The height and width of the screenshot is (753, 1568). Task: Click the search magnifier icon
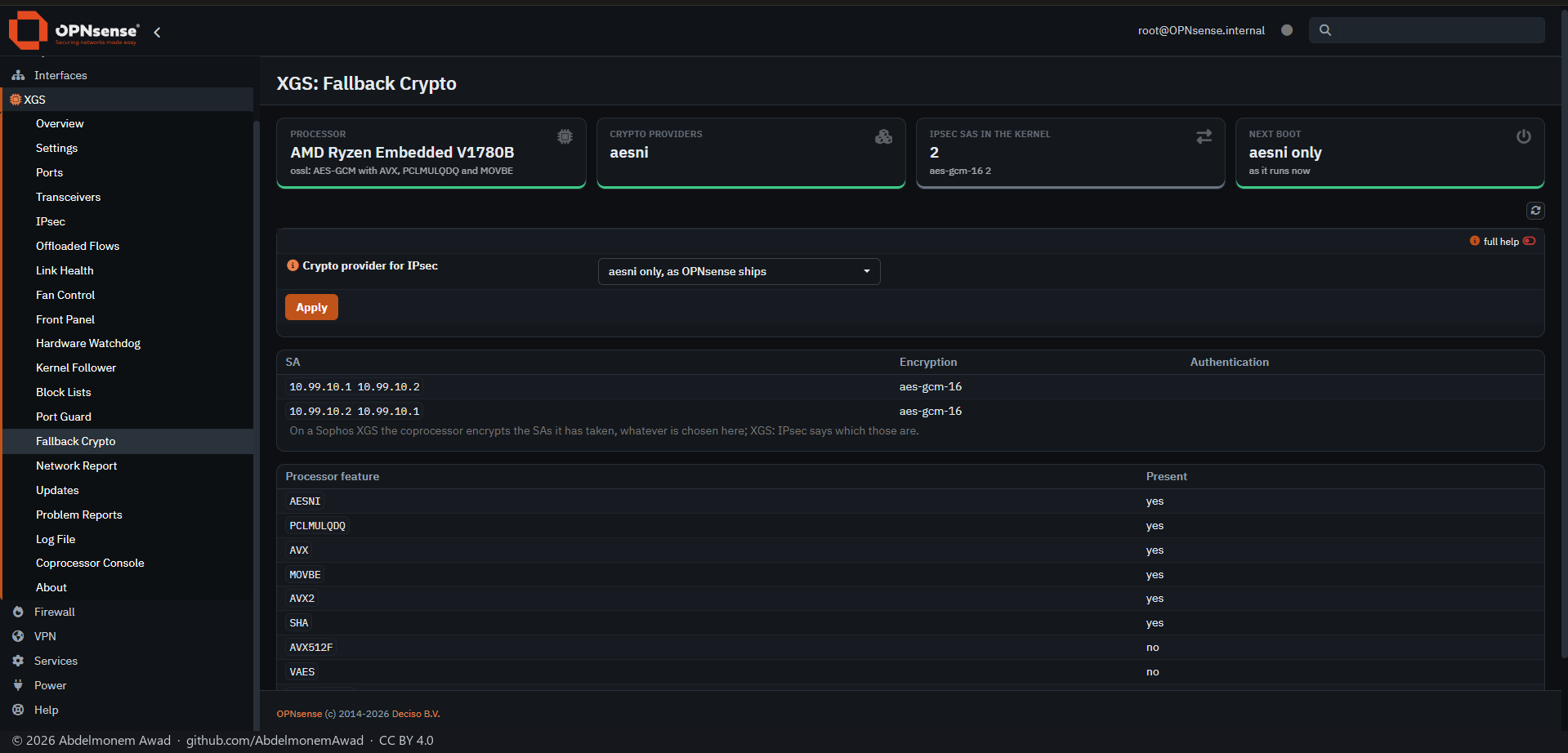click(1325, 30)
